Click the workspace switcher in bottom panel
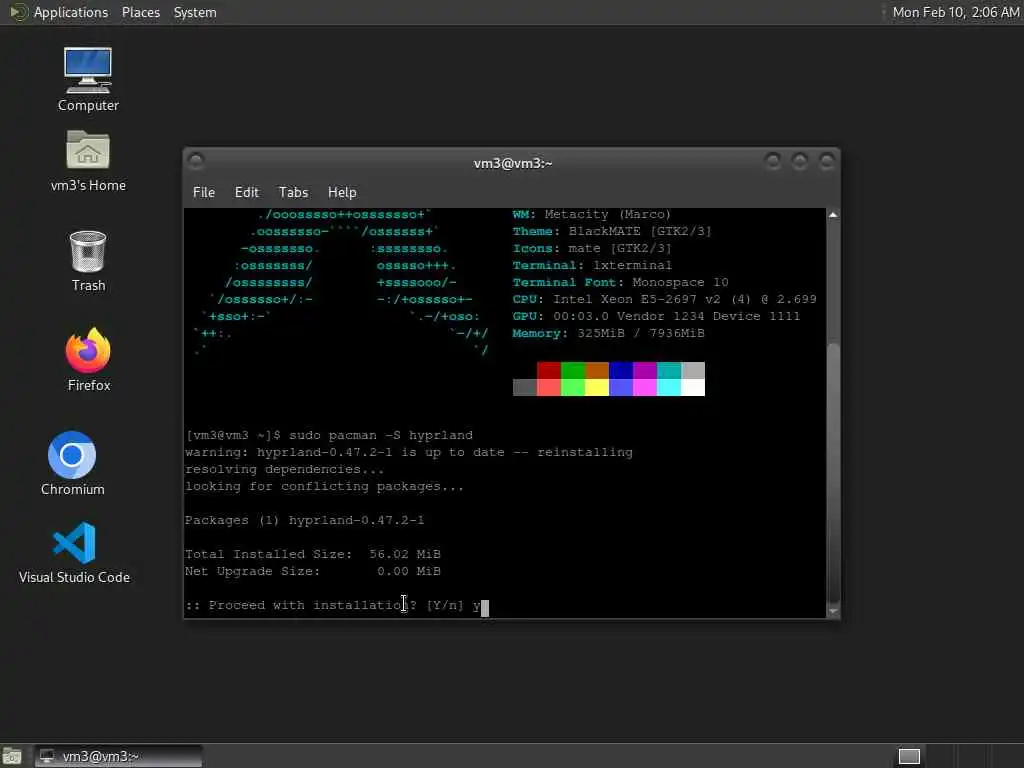The width and height of the screenshot is (1024, 768). (x=909, y=756)
